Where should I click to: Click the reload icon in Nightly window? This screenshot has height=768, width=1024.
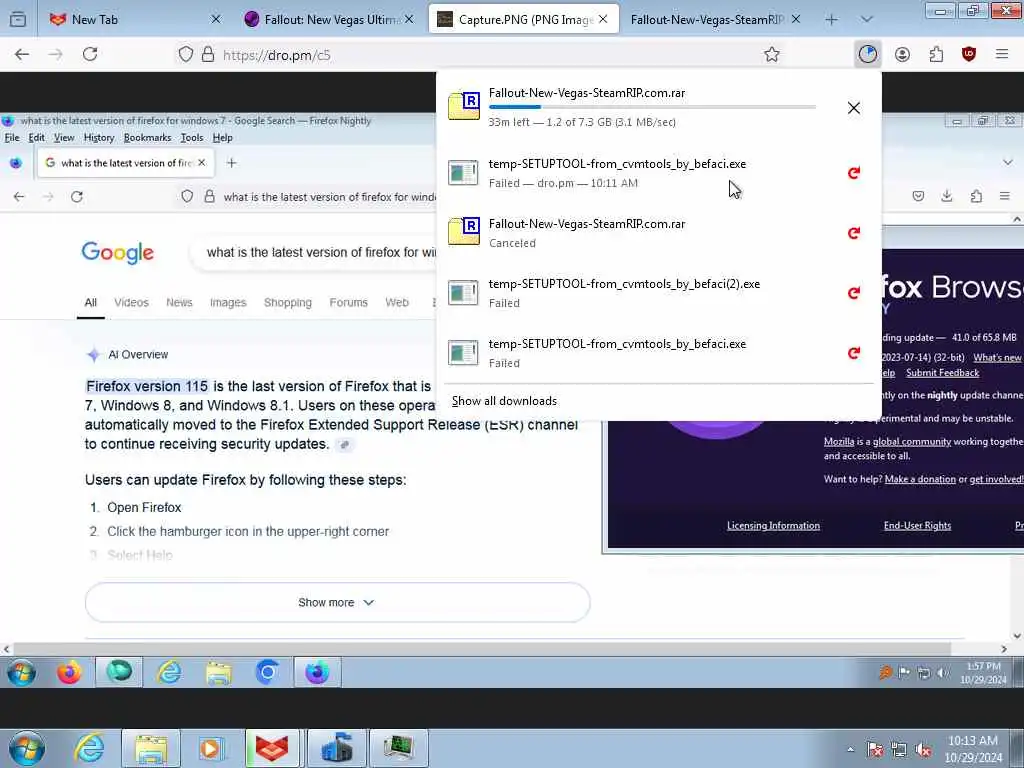[77, 197]
